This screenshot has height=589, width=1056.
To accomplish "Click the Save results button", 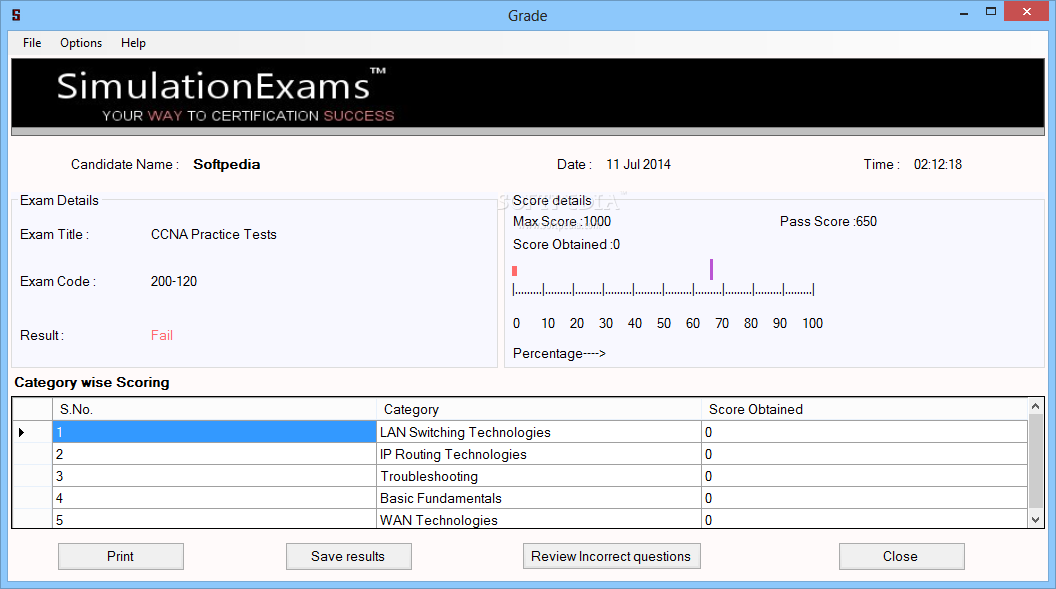I will (x=348, y=556).
